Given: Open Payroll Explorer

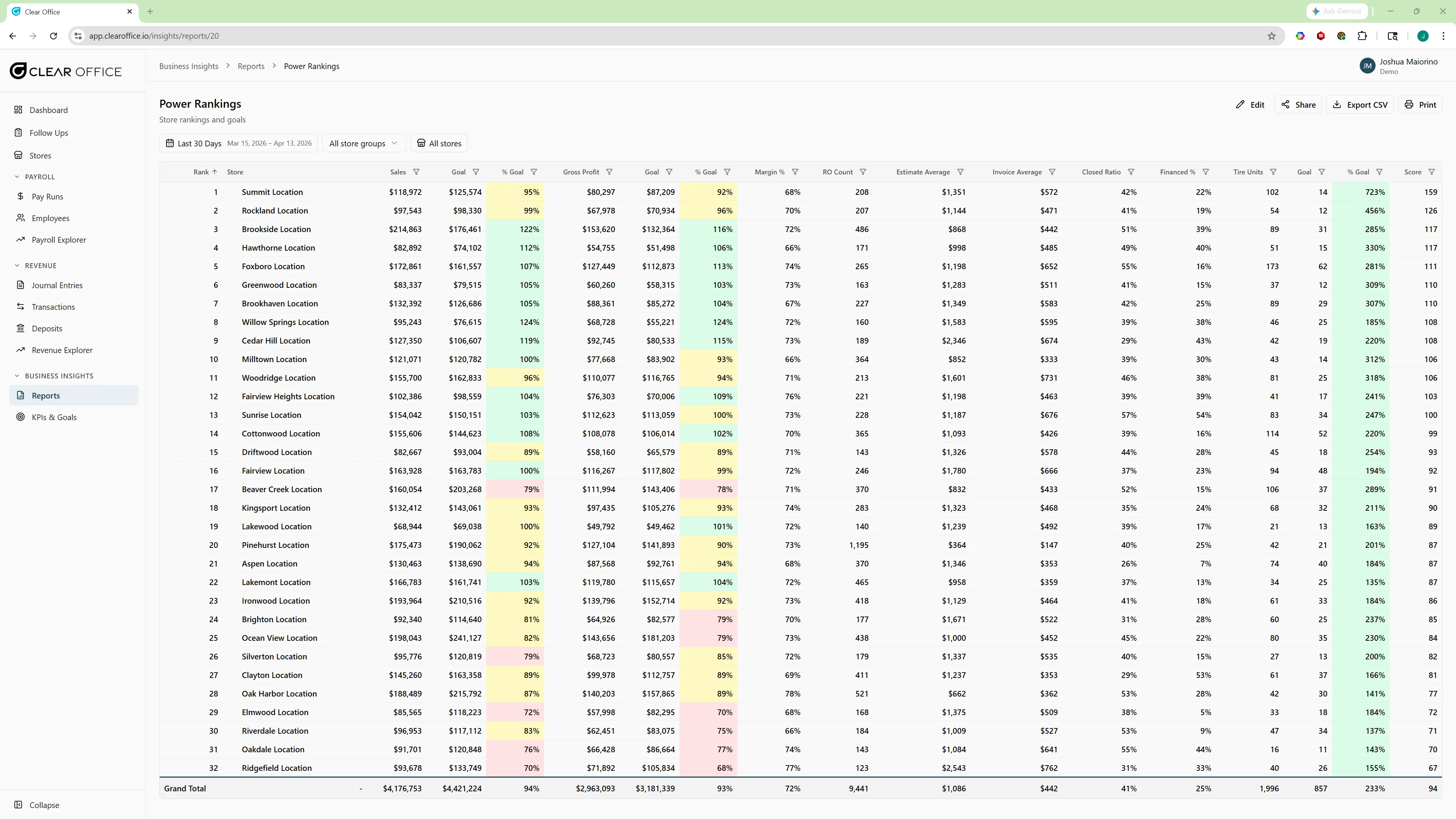Looking at the screenshot, I should pyautogui.click(x=58, y=239).
